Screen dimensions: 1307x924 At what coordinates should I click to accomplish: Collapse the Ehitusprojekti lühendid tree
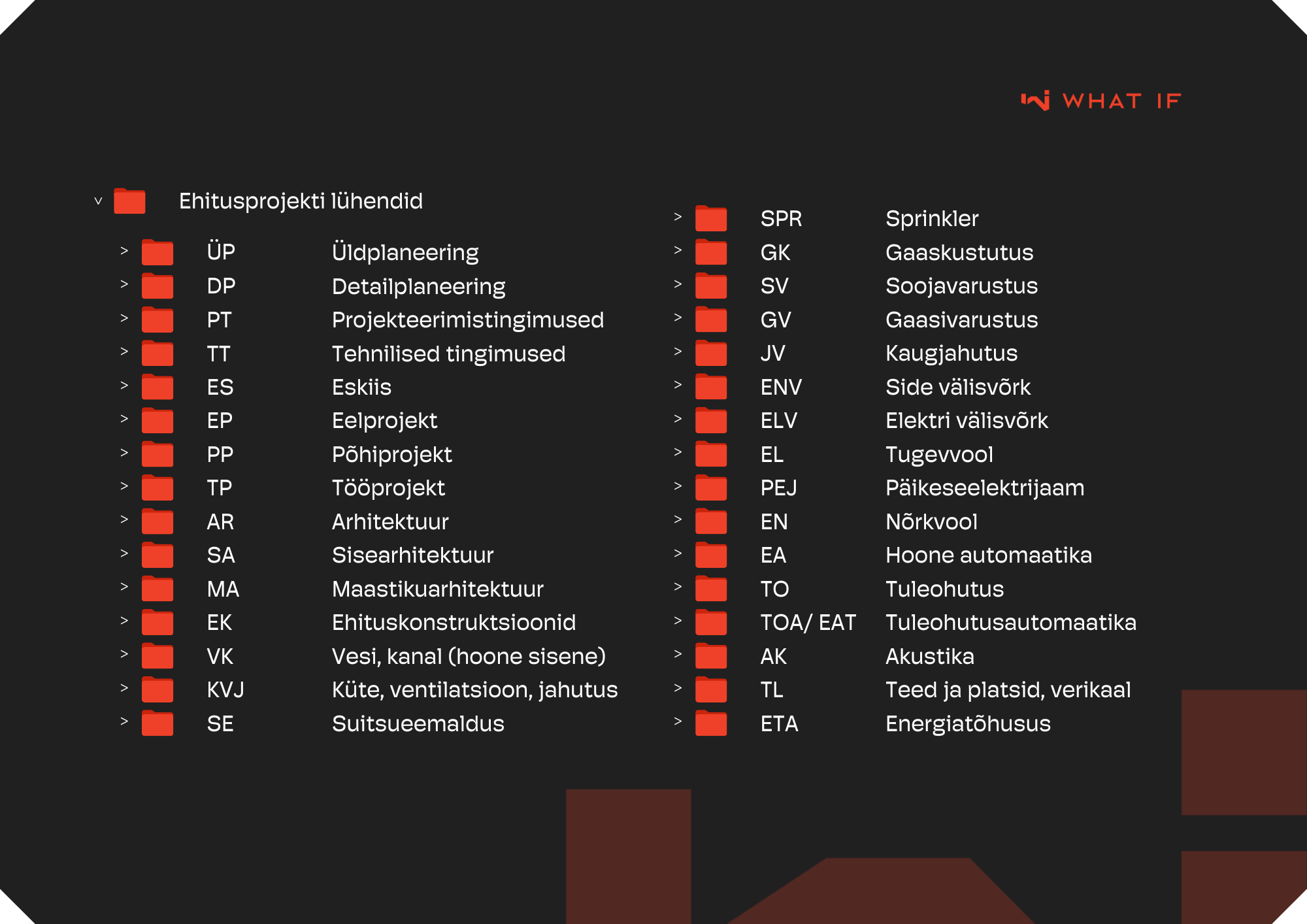(x=98, y=201)
